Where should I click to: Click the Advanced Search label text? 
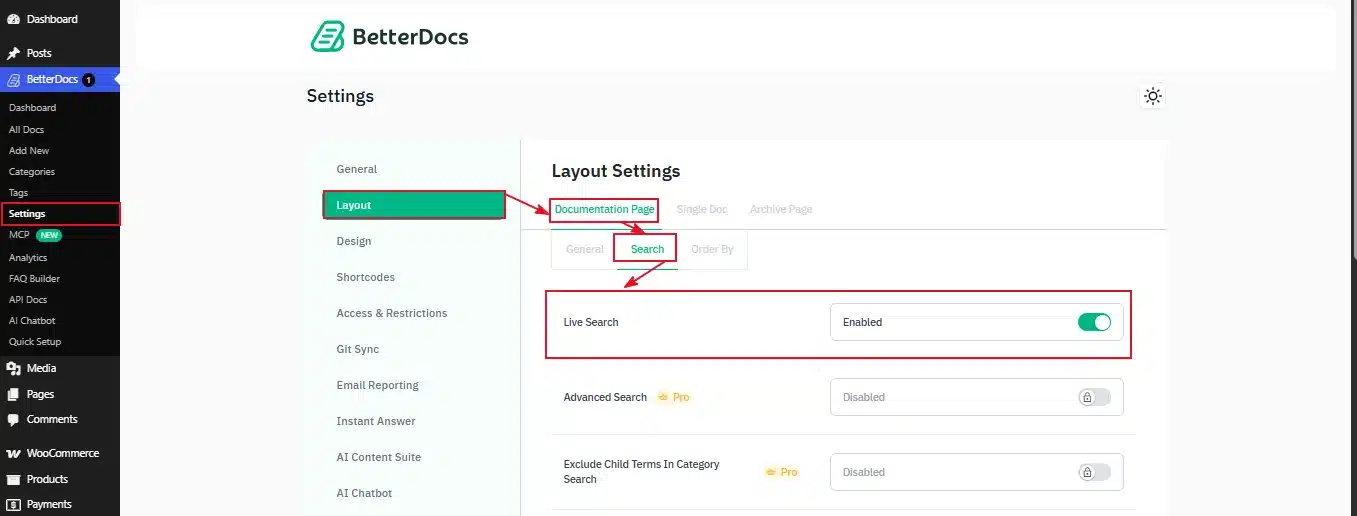tap(605, 397)
